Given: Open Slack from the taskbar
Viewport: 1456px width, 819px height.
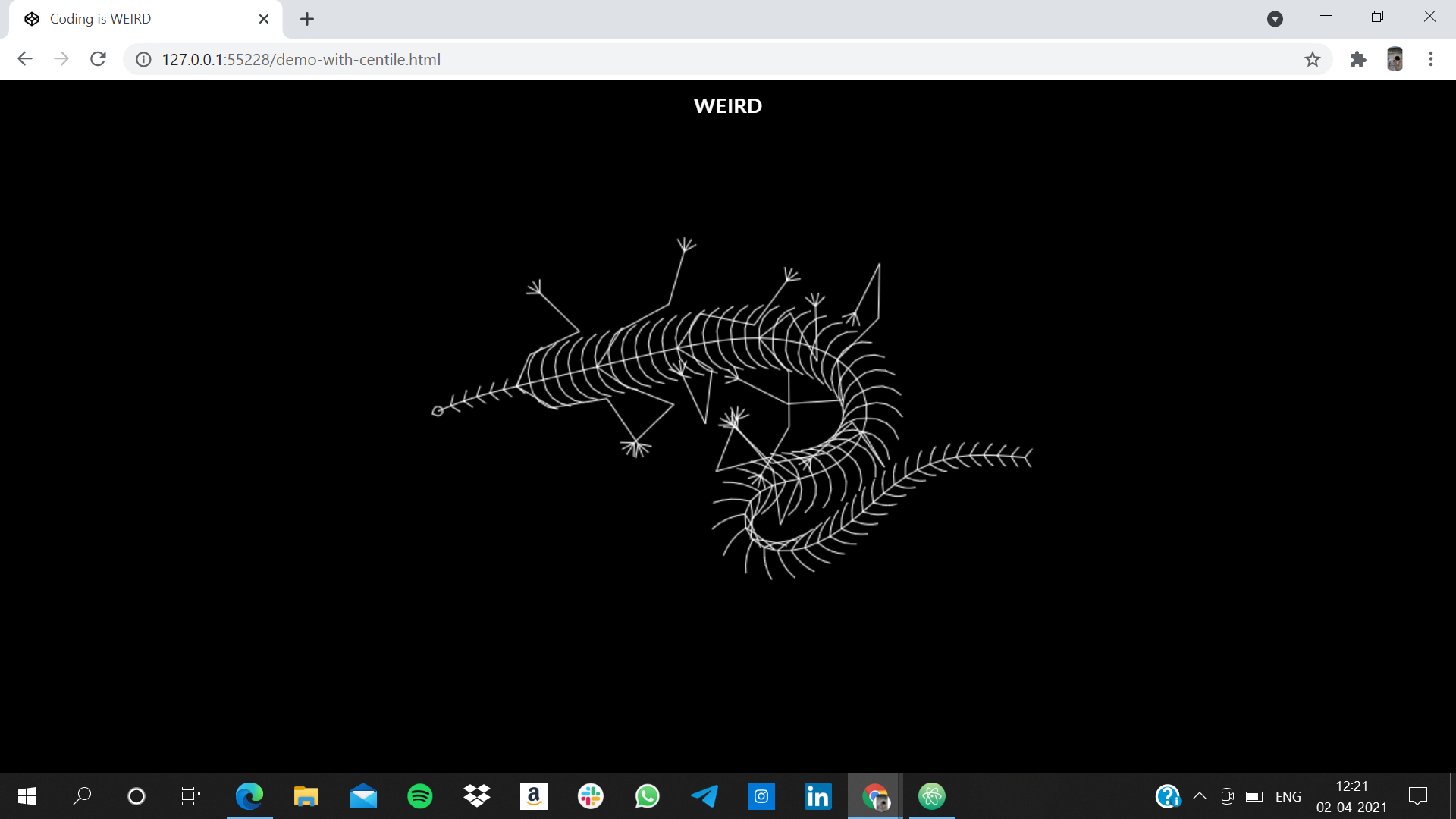Looking at the screenshot, I should 591,796.
